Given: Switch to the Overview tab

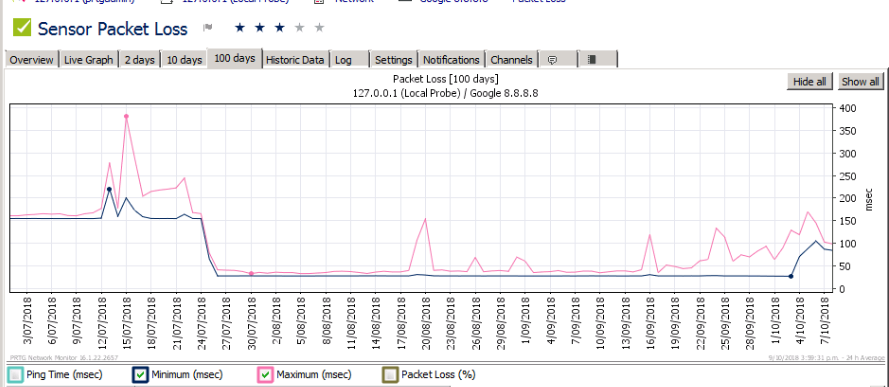Looking at the screenshot, I should tap(32, 59).
